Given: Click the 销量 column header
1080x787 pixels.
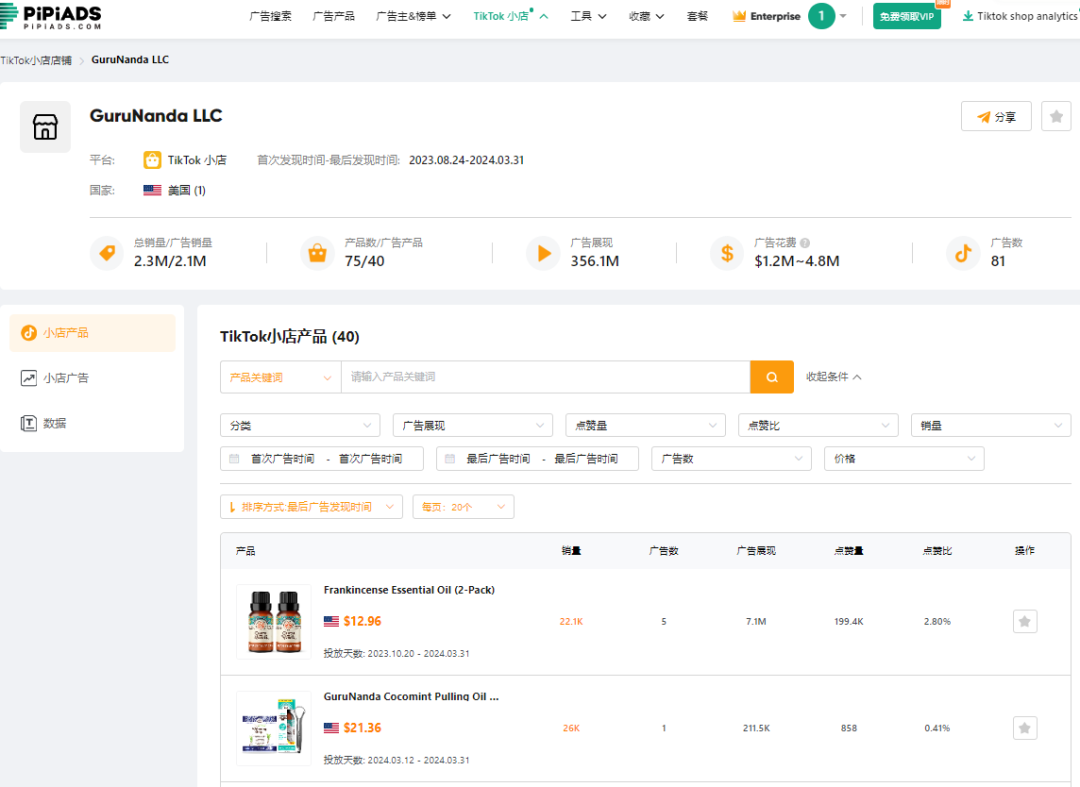Looking at the screenshot, I should tap(571, 551).
